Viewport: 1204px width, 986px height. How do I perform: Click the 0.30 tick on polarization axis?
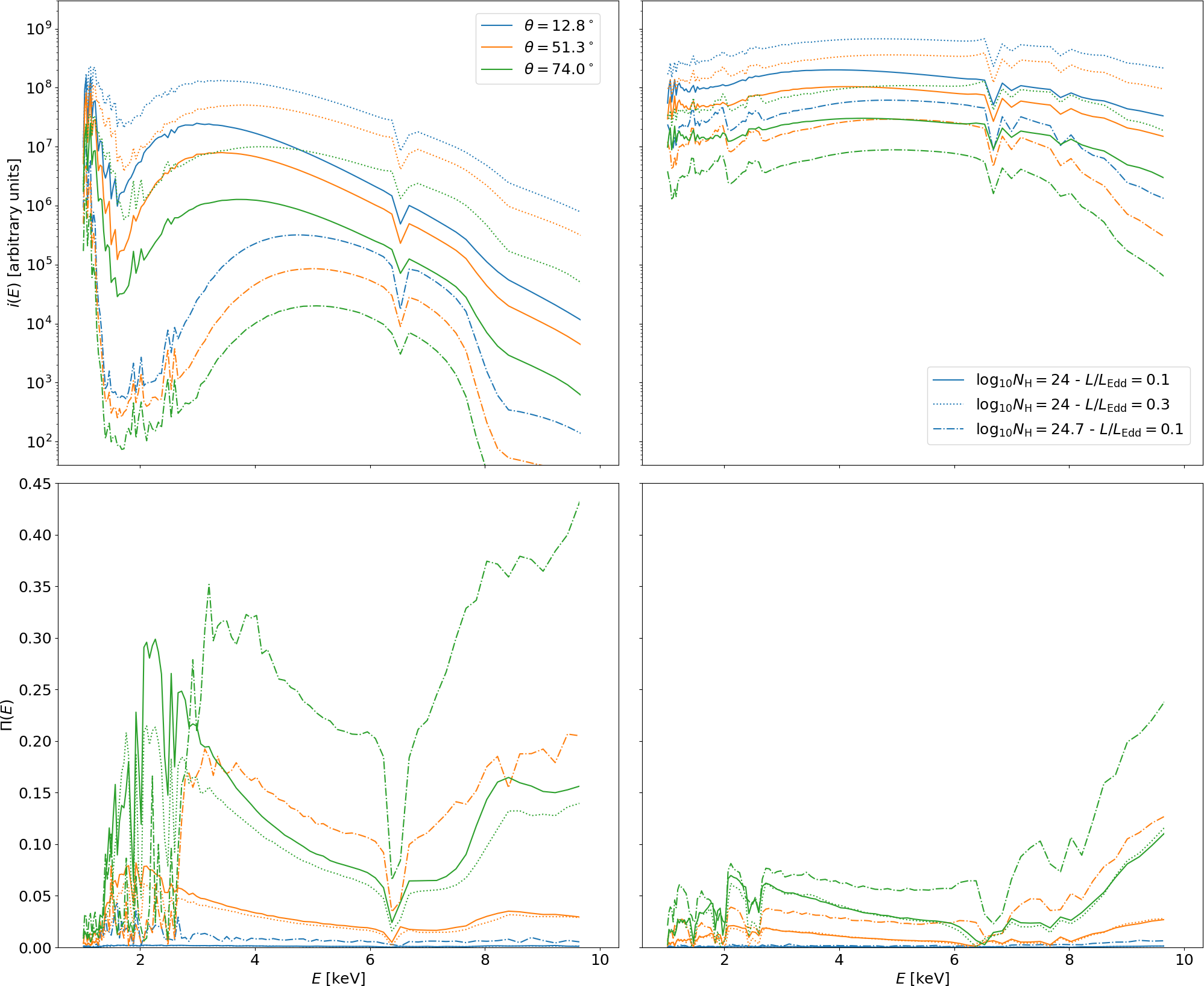(x=35, y=638)
